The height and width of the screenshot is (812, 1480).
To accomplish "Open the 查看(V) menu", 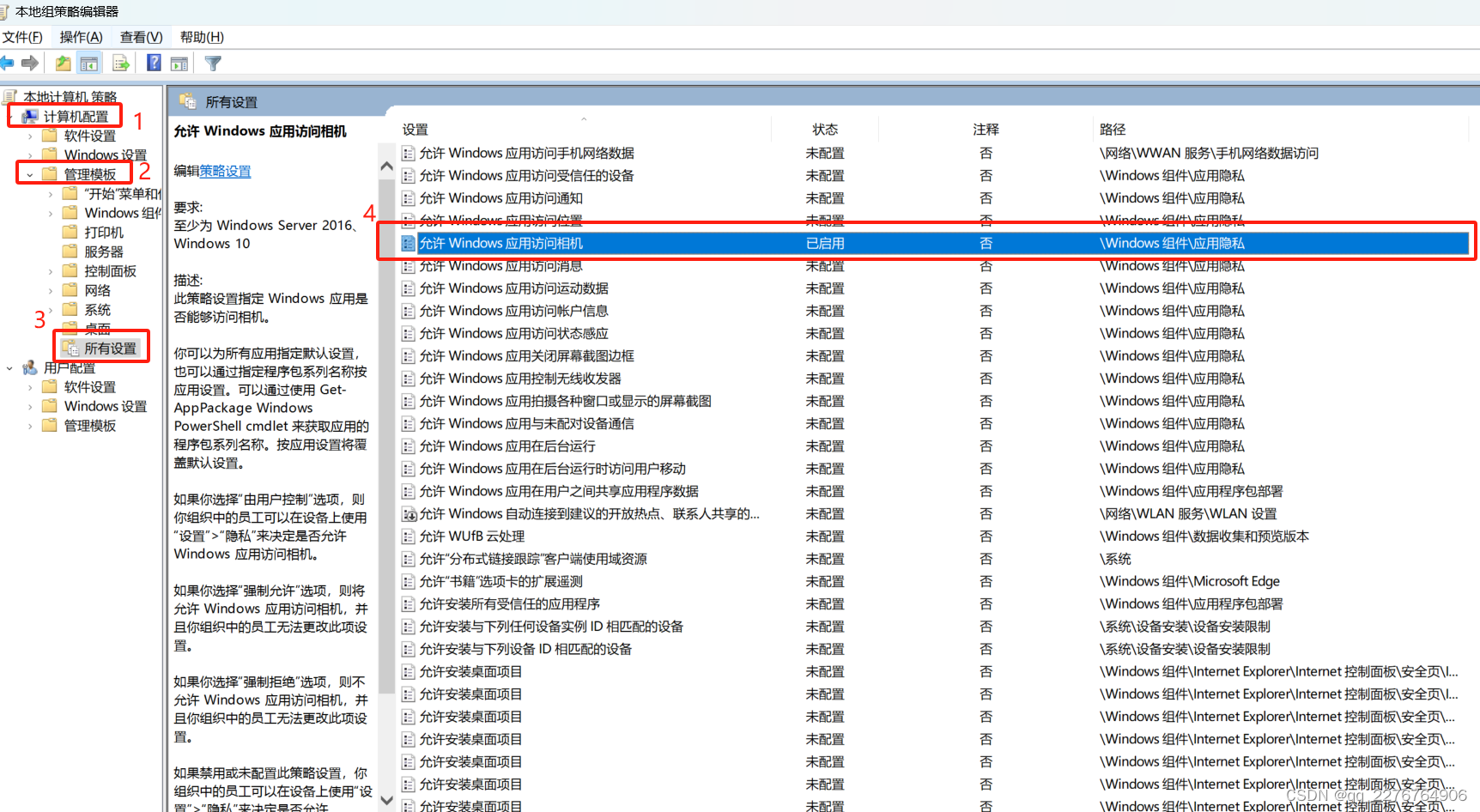I will coord(141,37).
